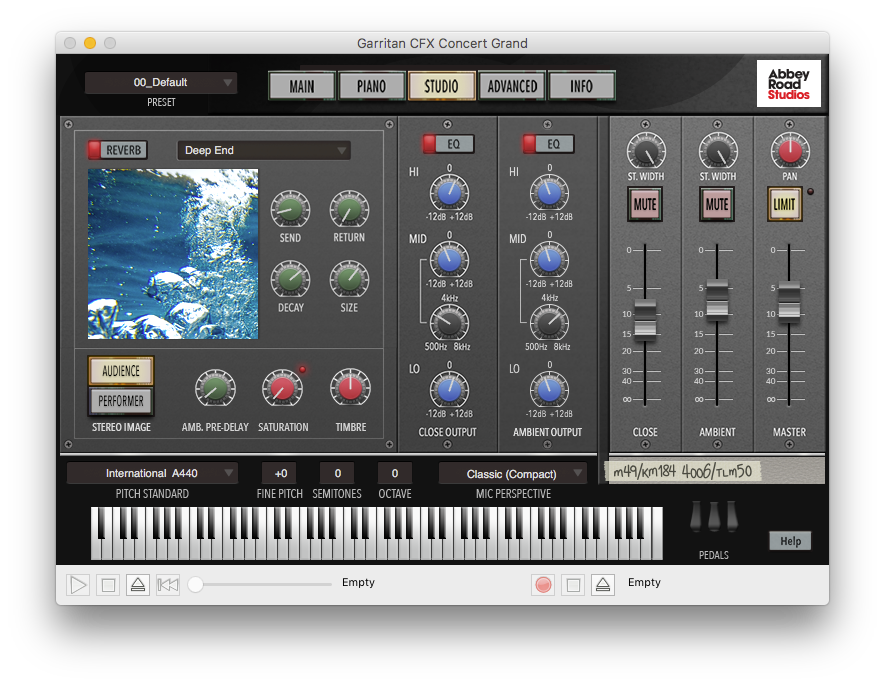Click the Octave value field
Image resolution: width=885 pixels, height=685 pixels.
395,473
